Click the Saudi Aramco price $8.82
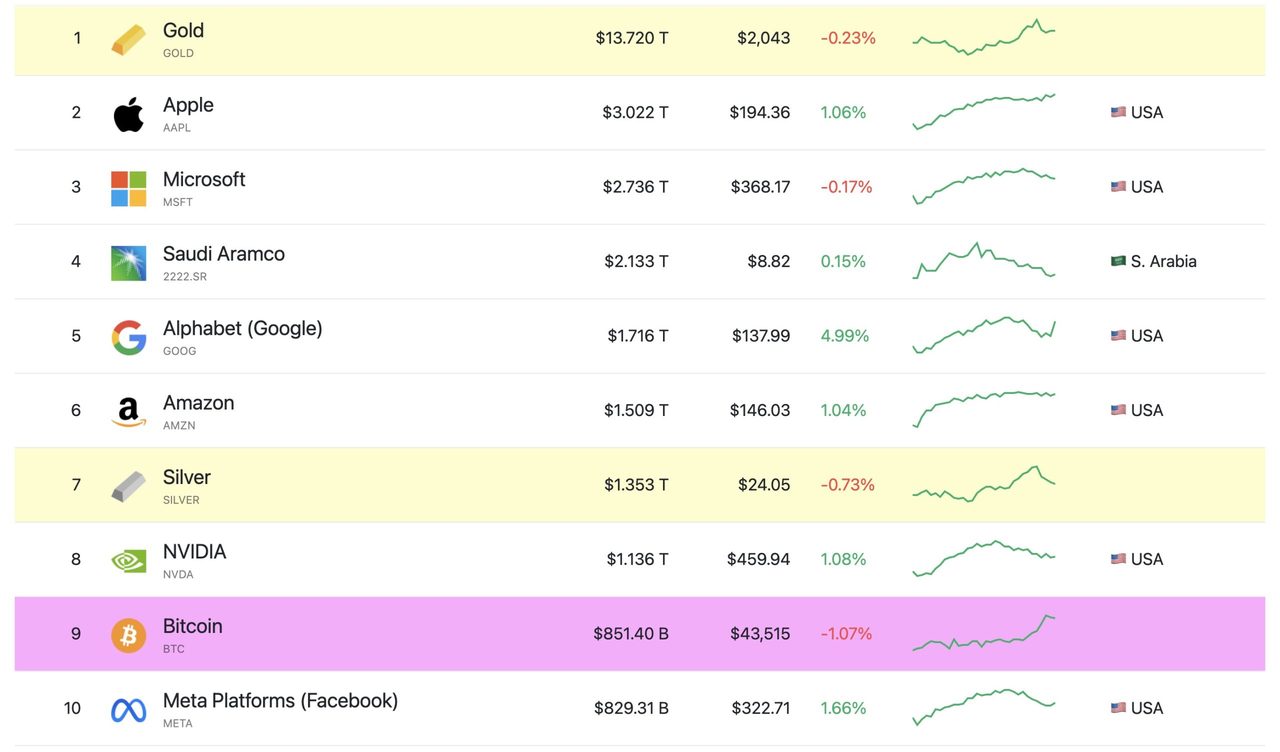The image size is (1280, 752). pyautogui.click(x=769, y=261)
